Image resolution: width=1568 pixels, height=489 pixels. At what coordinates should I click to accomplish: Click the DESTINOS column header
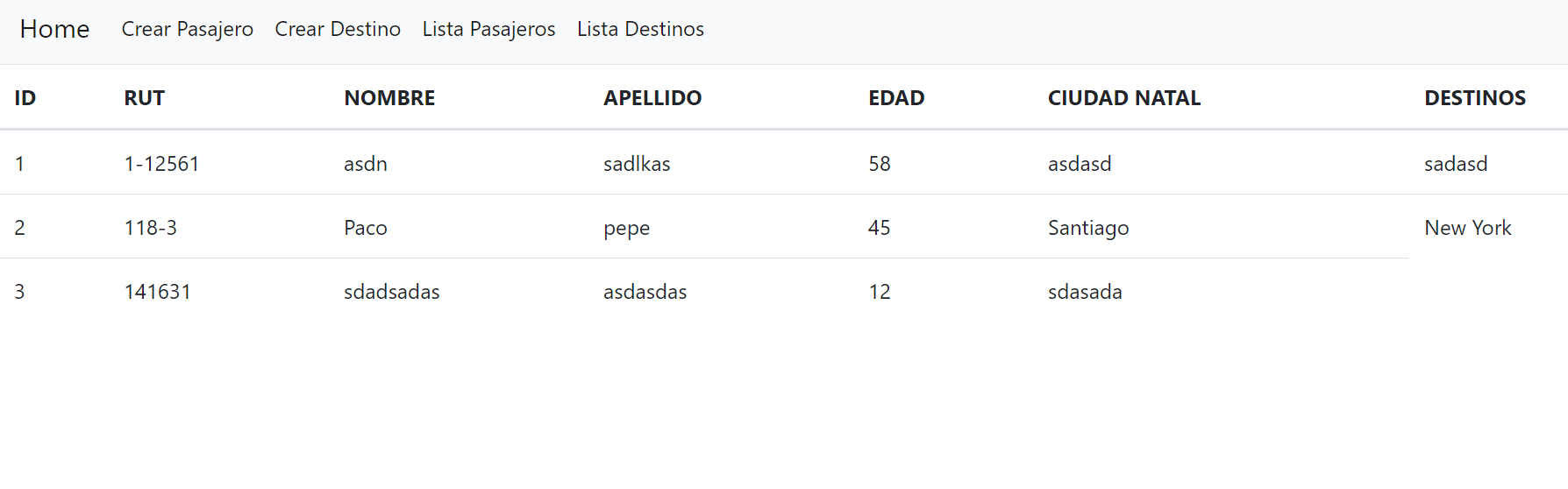(1475, 98)
